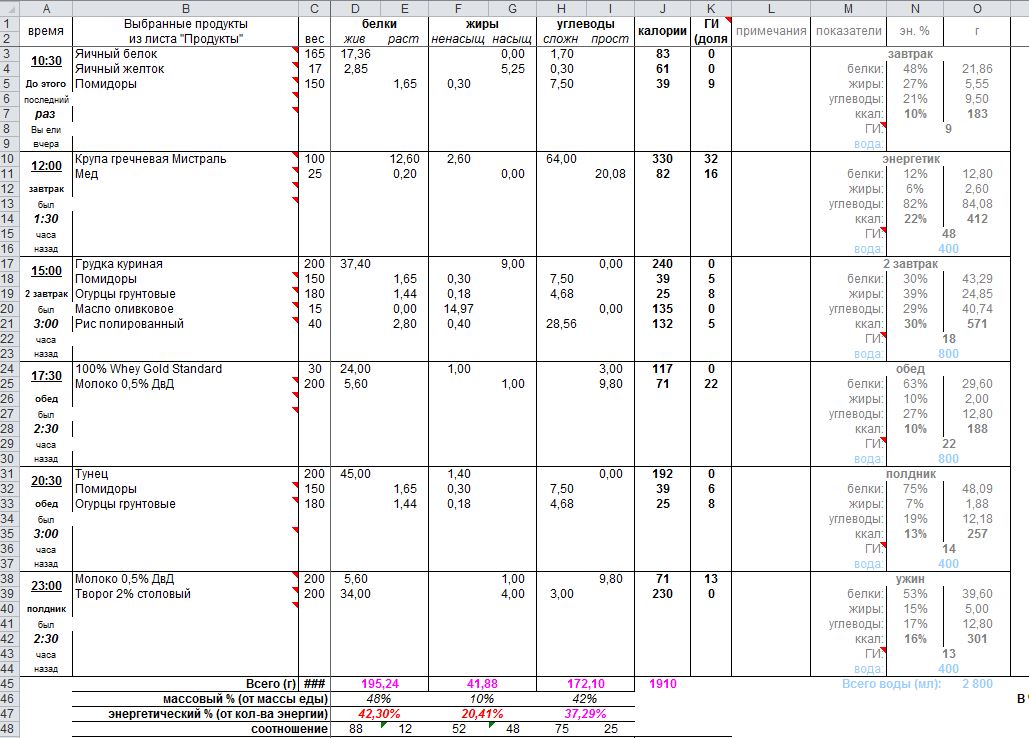Click the carbs total '172,10'
The height and width of the screenshot is (738, 1029).
(x=585, y=684)
